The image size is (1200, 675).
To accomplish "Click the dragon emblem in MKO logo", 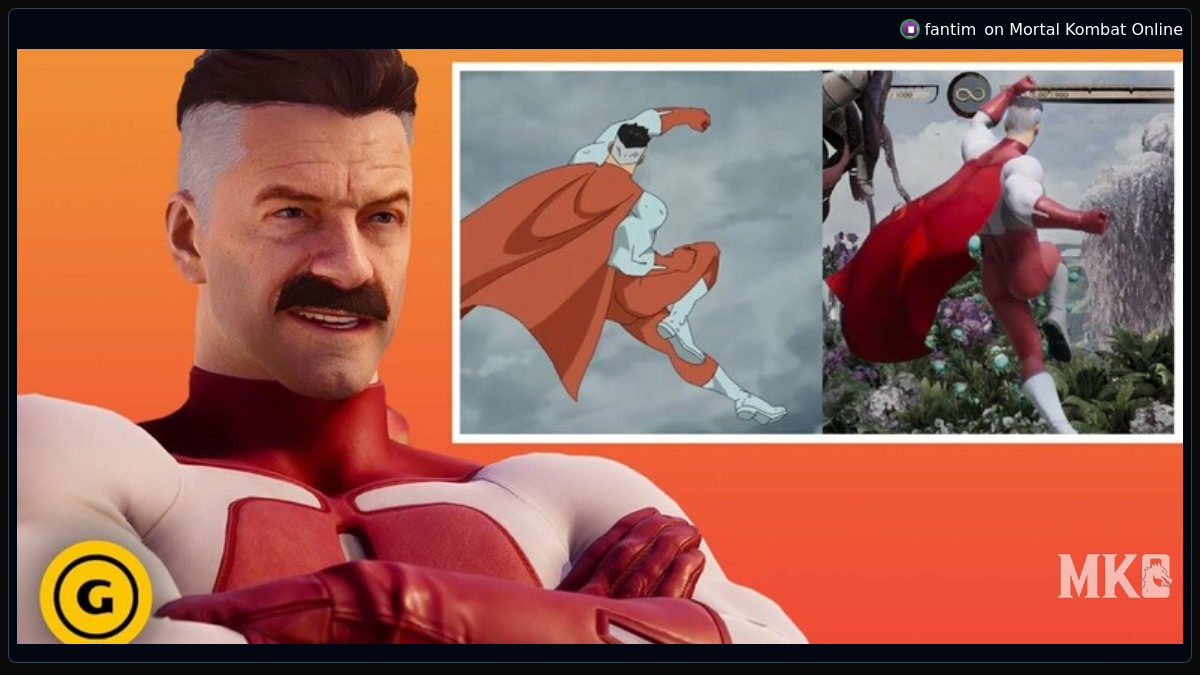I will (x=1155, y=576).
